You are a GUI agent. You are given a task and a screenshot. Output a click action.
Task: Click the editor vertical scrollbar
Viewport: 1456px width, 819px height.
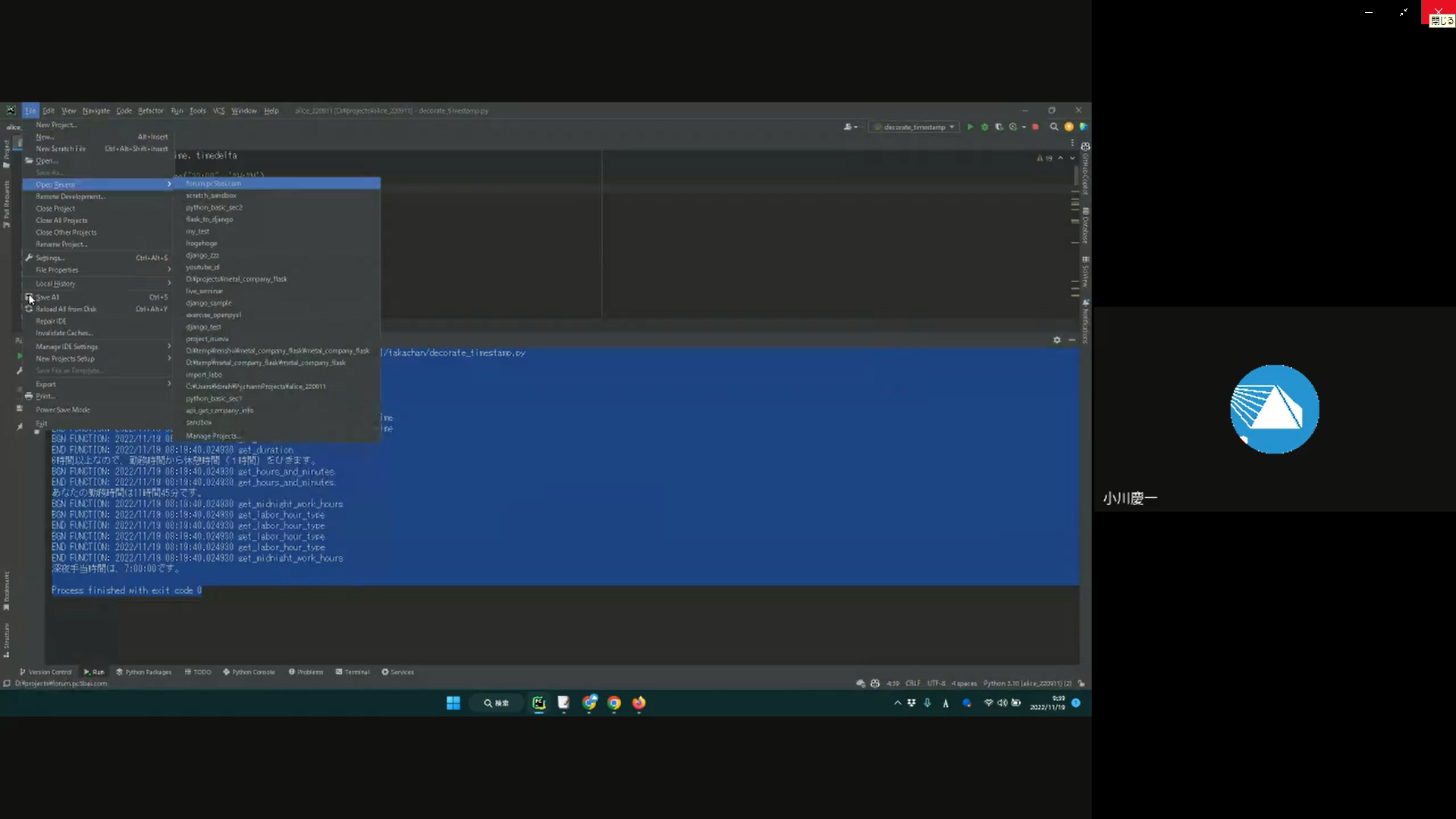point(1075,176)
